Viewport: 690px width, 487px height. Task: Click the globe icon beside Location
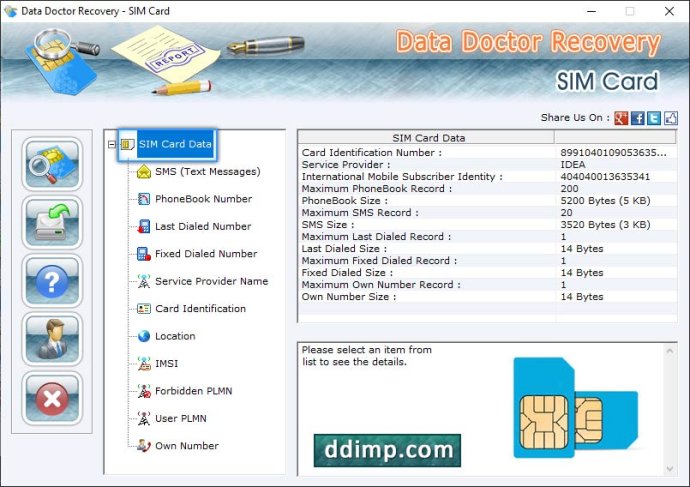[144, 336]
